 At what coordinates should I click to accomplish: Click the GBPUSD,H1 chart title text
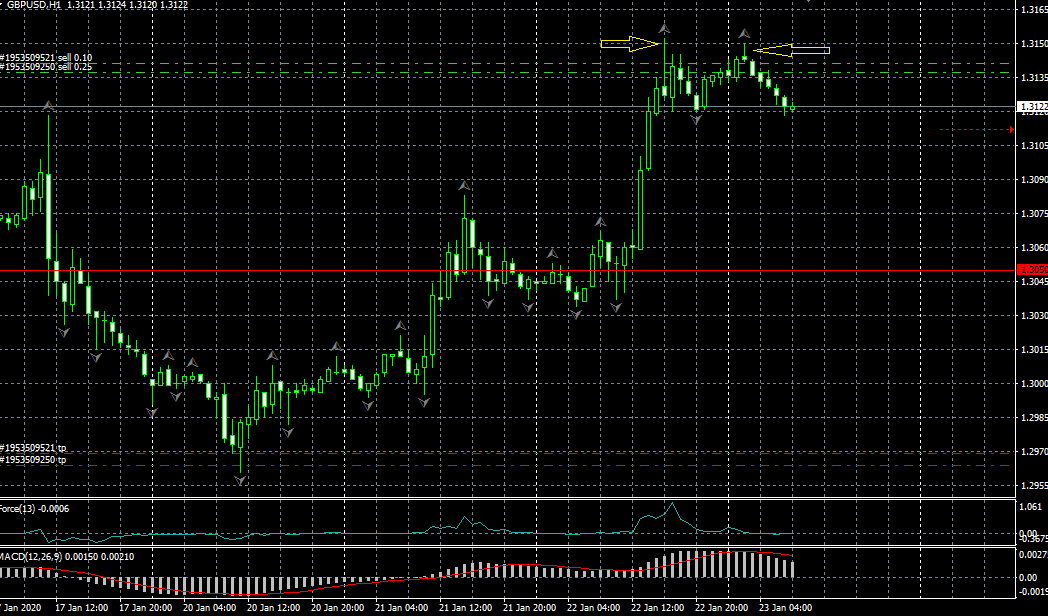33,5
